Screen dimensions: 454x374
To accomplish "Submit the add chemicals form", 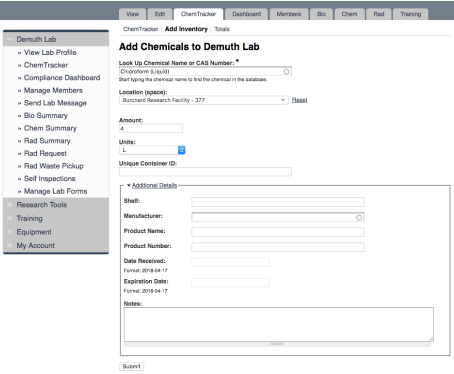I will (x=131, y=366).
